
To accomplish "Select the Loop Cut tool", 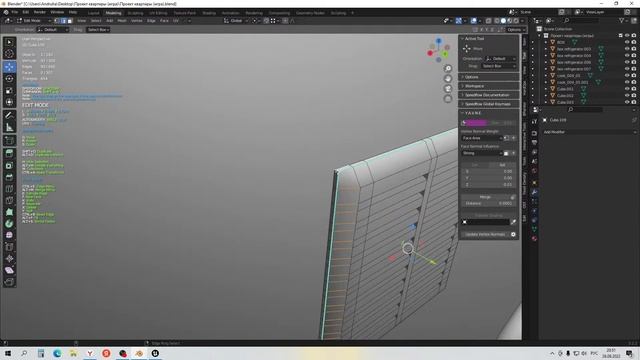I will point(9,189).
